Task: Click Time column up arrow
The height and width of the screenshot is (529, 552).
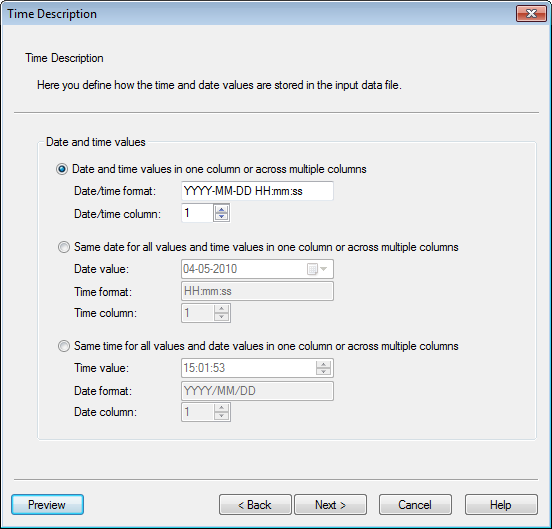Action: (x=221, y=309)
